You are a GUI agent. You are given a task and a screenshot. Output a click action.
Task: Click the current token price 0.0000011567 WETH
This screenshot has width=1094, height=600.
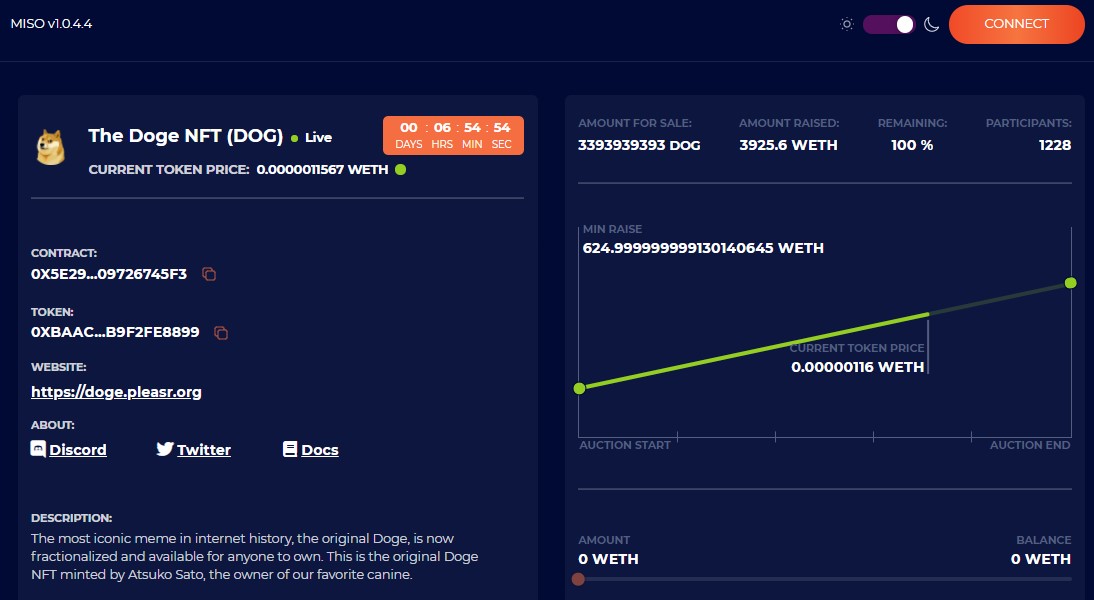(322, 170)
